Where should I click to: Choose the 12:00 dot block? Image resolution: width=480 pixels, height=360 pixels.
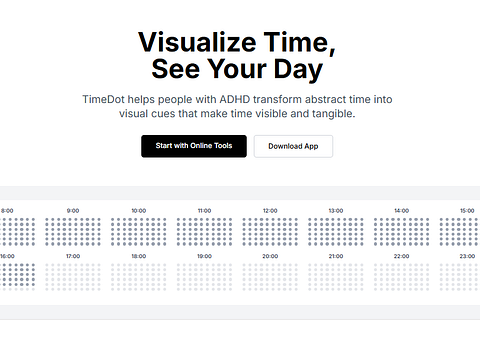[x=270, y=232]
